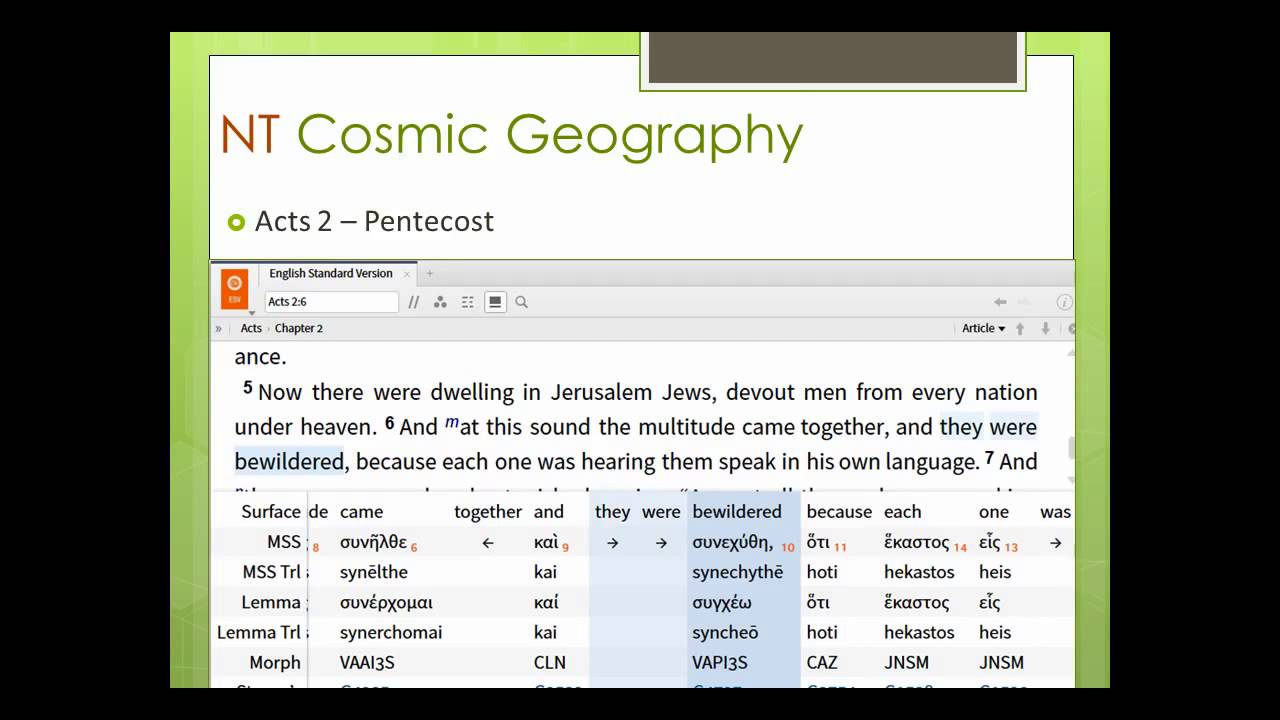The height and width of the screenshot is (720, 1280).
Task: Jump to previous article with up arrow
Action: coord(1020,328)
